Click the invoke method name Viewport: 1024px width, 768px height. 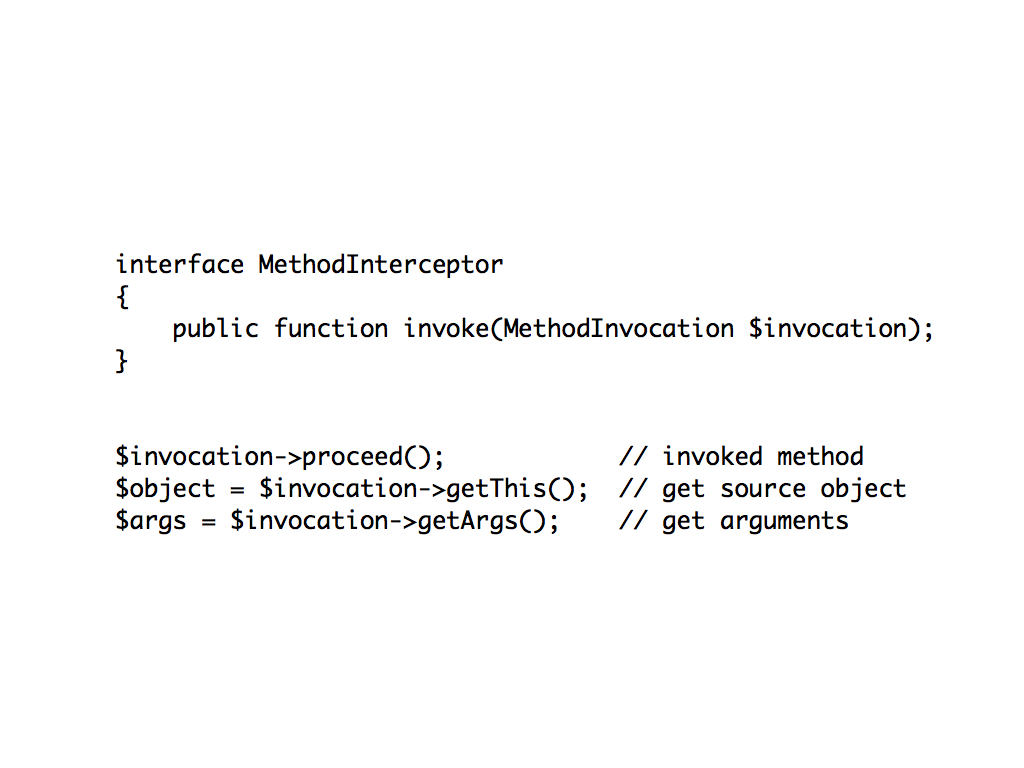445,328
